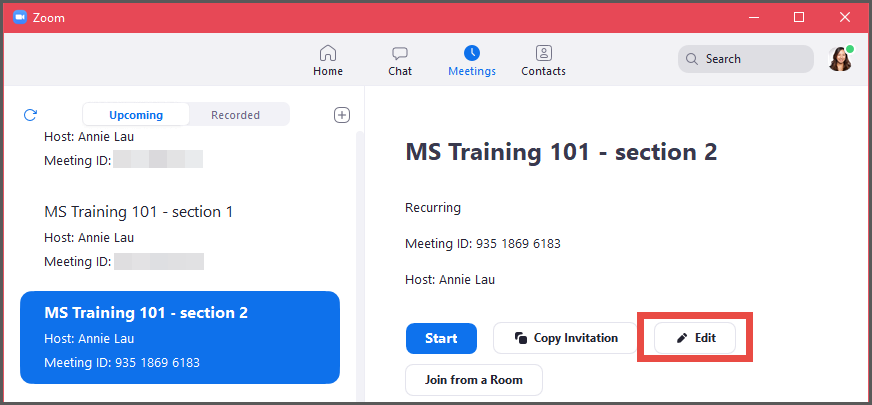Click the refresh meetings list icon
872x405 pixels.
click(30, 115)
